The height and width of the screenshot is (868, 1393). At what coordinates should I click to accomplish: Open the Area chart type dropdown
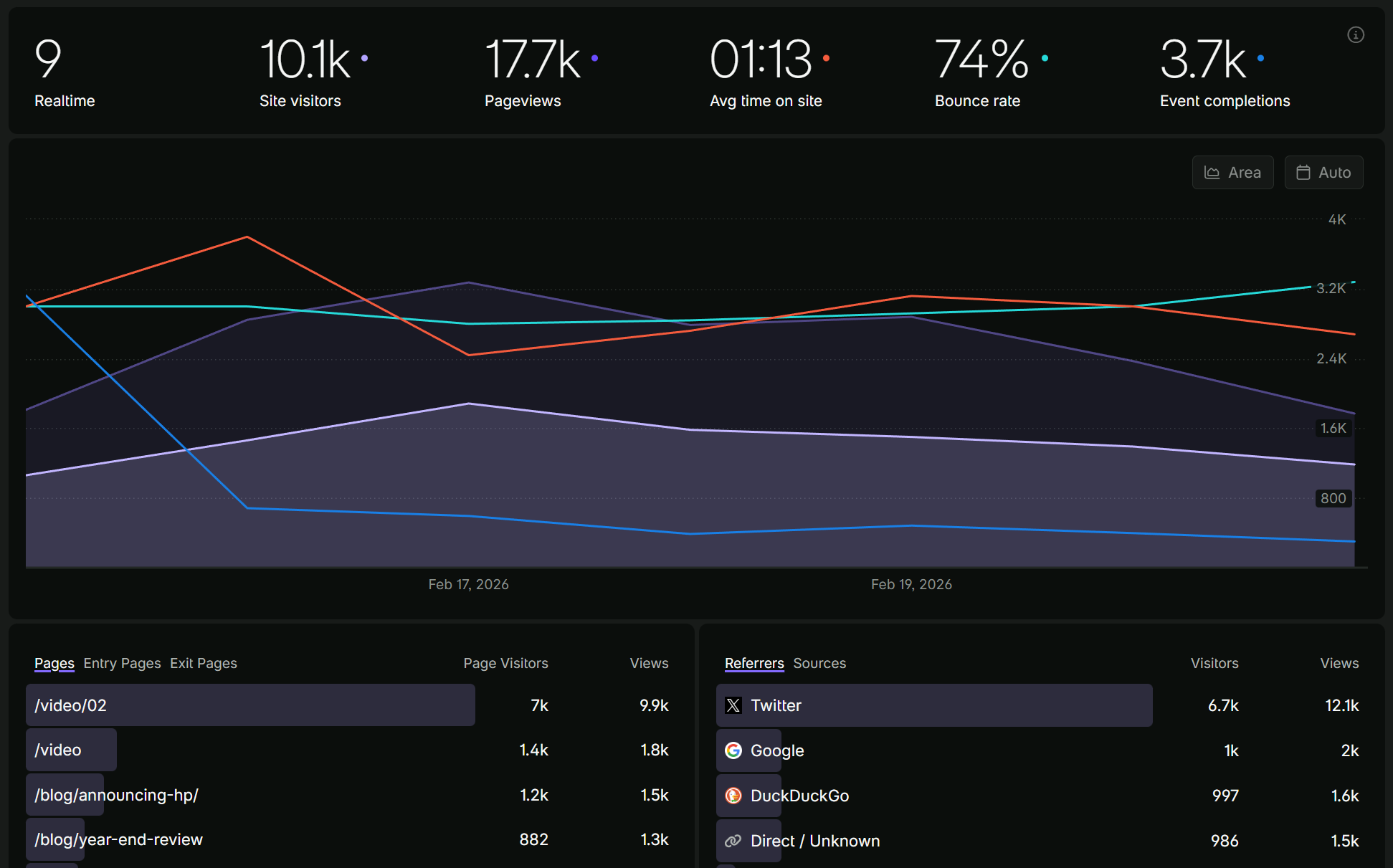(1232, 172)
